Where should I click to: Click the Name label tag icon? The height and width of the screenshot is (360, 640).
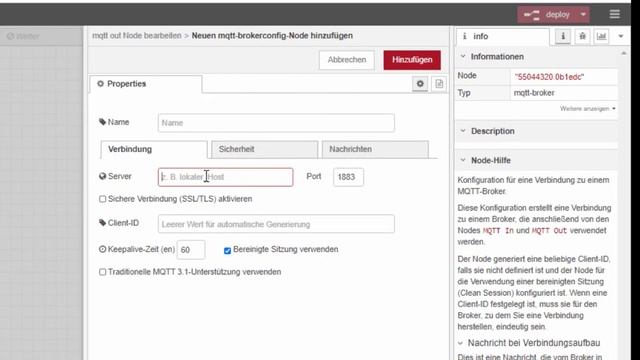click(x=102, y=122)
